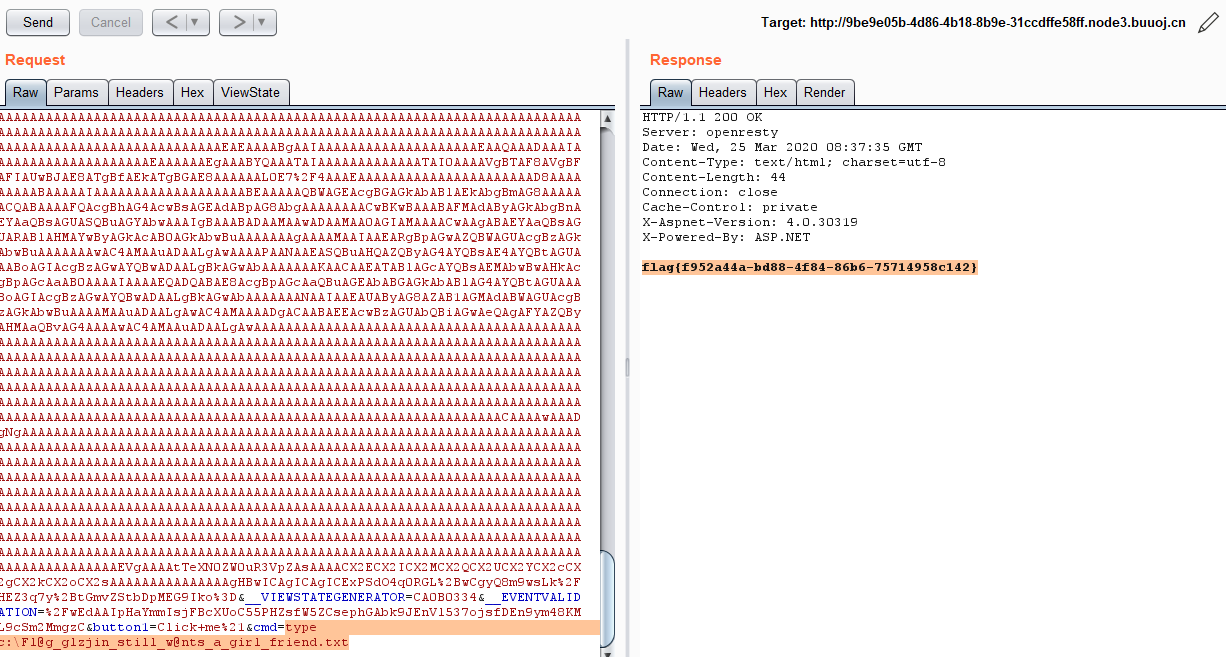Show the Request Hex tab
1226x657 pixels.
[x=192, y=92]
